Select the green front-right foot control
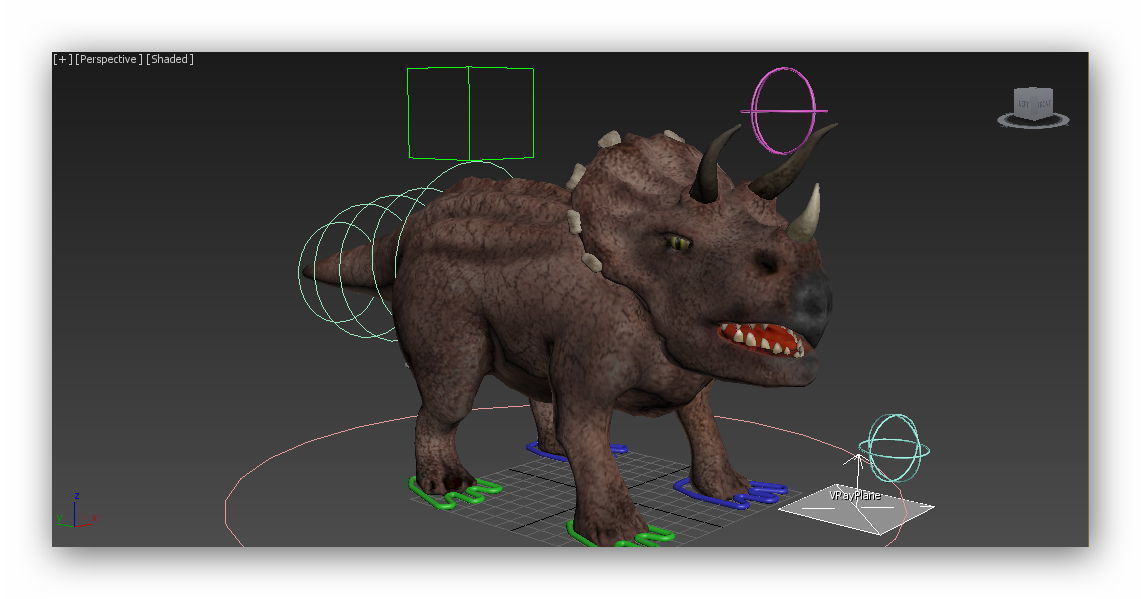 coord(620,535)
